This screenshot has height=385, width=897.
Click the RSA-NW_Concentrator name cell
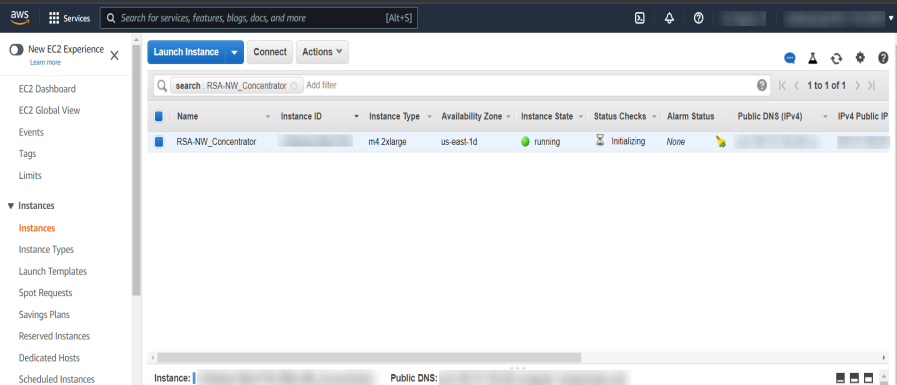tap(216, 141)
